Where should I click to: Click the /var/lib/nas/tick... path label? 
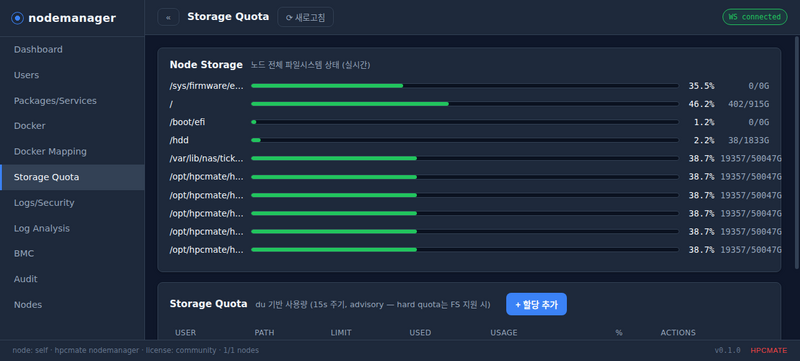pos(207,159)
